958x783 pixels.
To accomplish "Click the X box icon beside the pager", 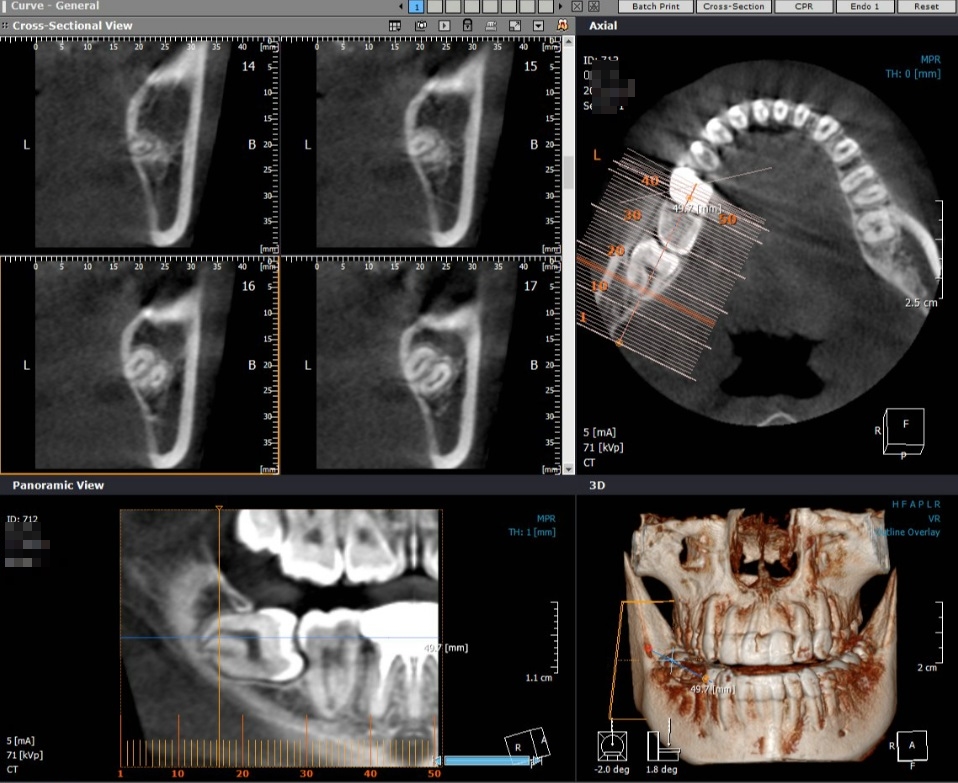I will (x=577, y=7).
